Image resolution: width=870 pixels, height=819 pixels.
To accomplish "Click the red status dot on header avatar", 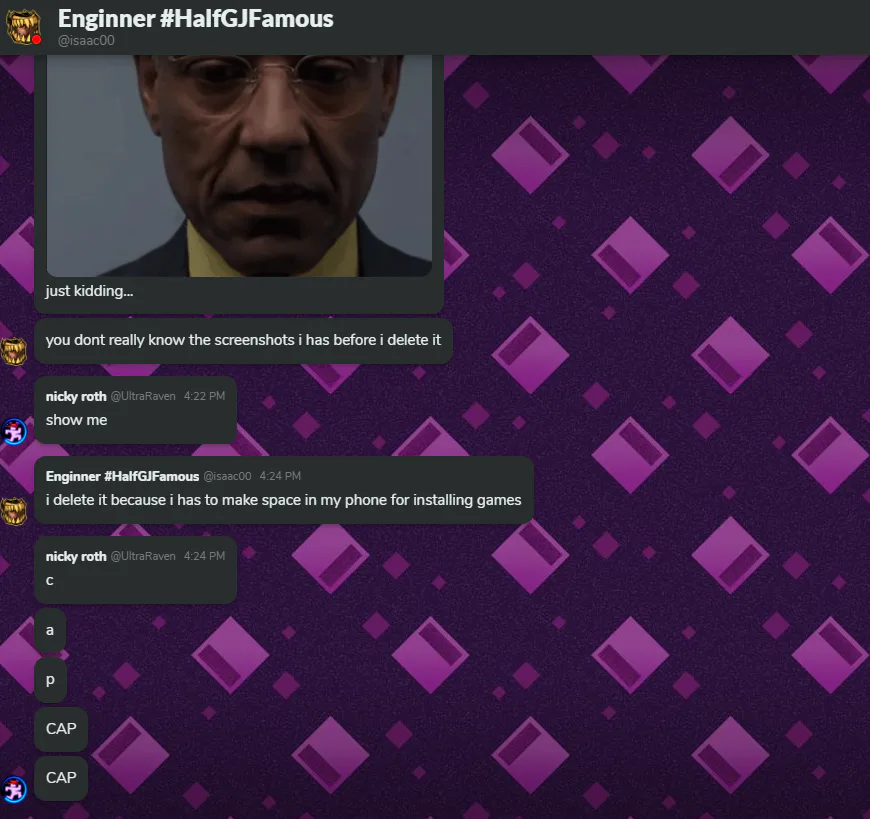I will pyautogui.click(x=37, y=40).
